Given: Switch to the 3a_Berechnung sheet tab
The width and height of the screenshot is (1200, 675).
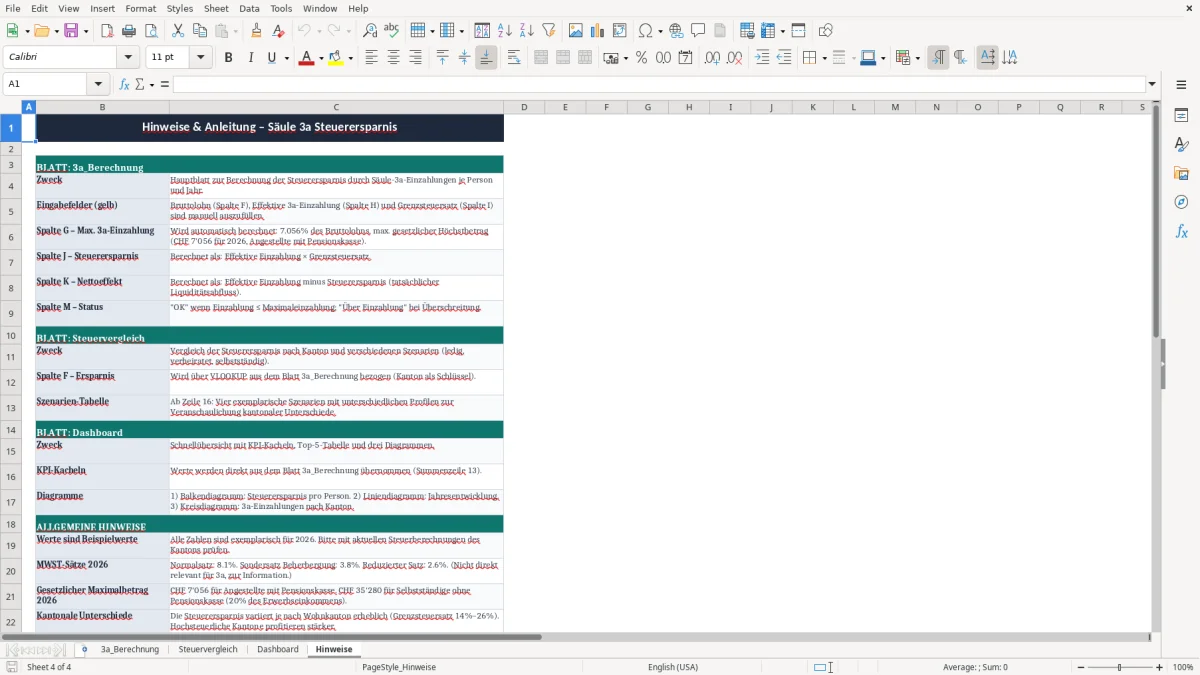Looking at the screenshot, I should coord(129,649).
